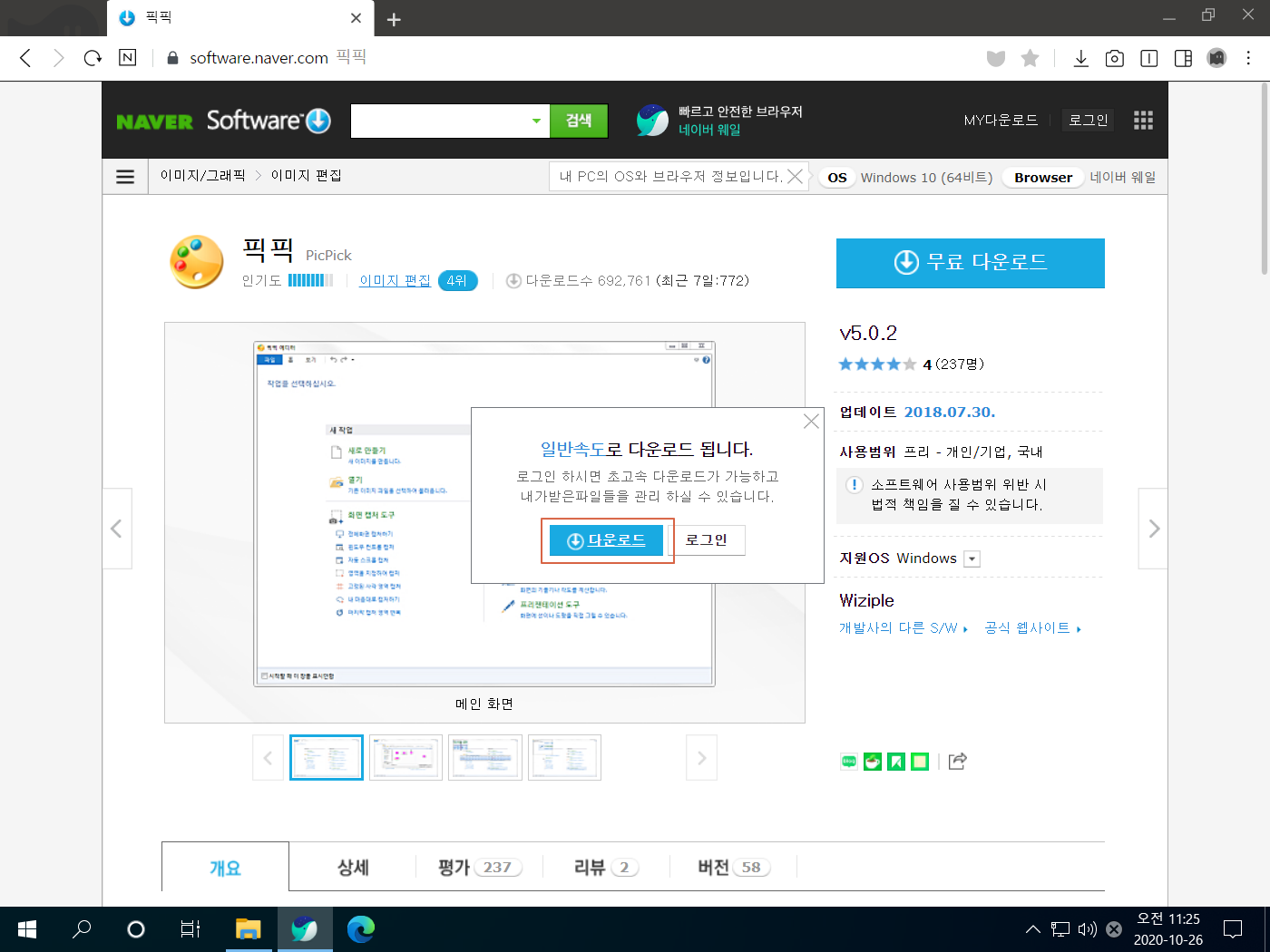Select the third screenshot thumbnail

pyautogui.click(x=485, y=758)
